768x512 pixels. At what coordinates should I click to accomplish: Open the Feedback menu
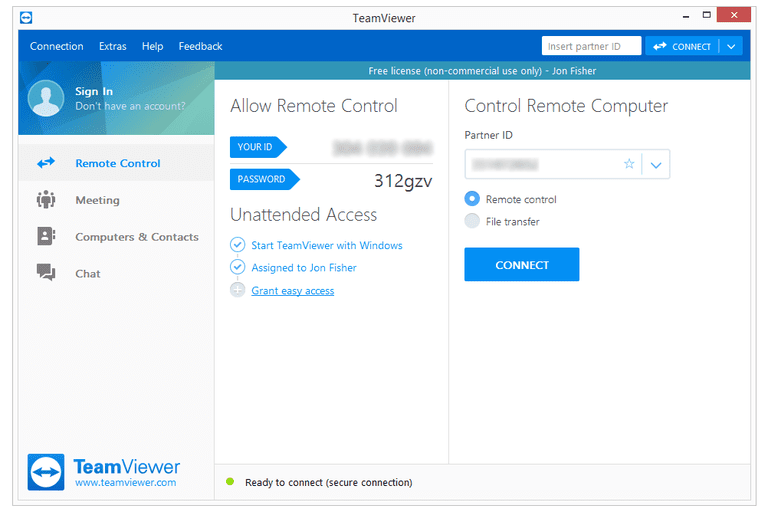200,46
